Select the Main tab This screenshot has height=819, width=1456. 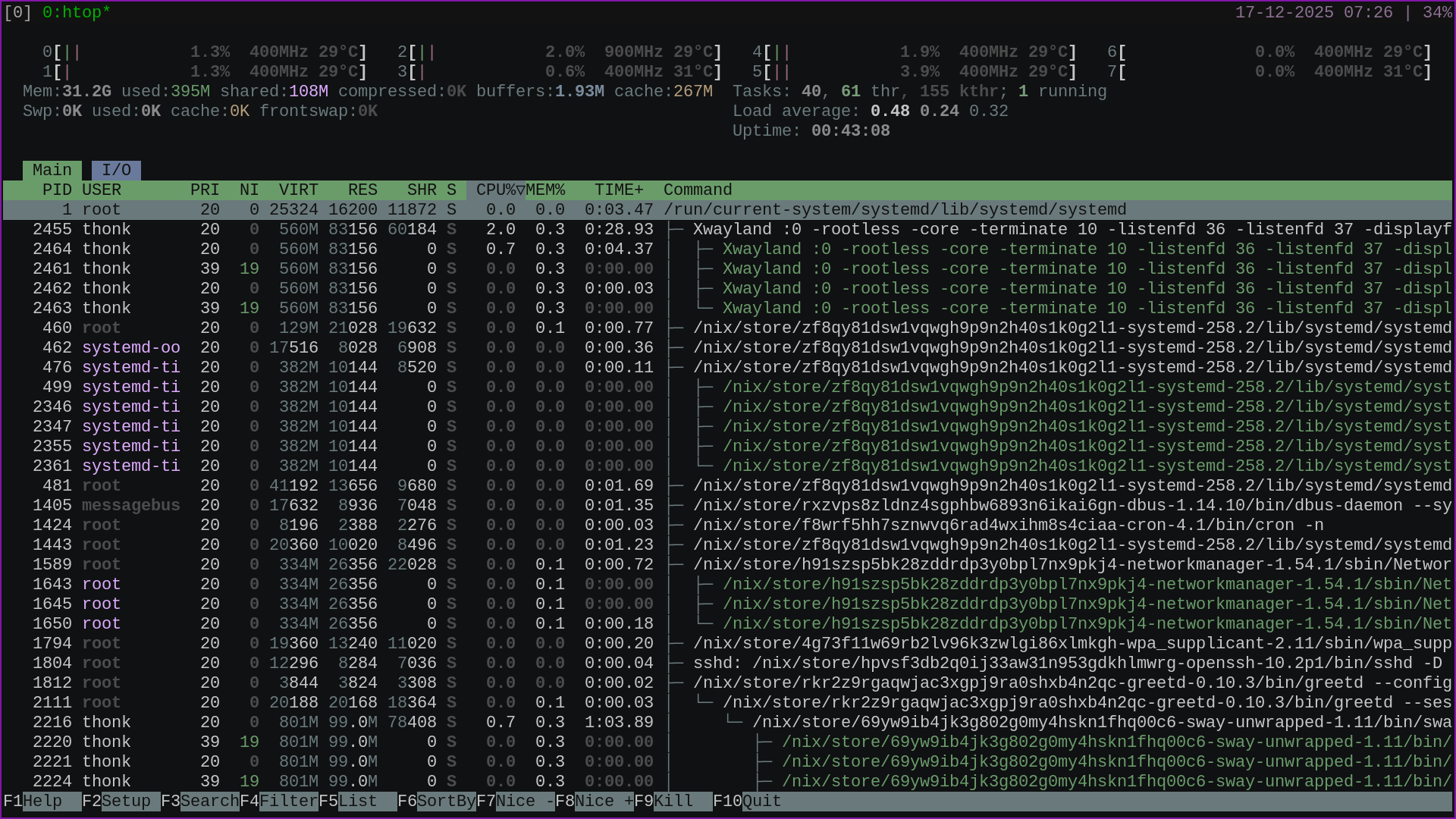52,170
